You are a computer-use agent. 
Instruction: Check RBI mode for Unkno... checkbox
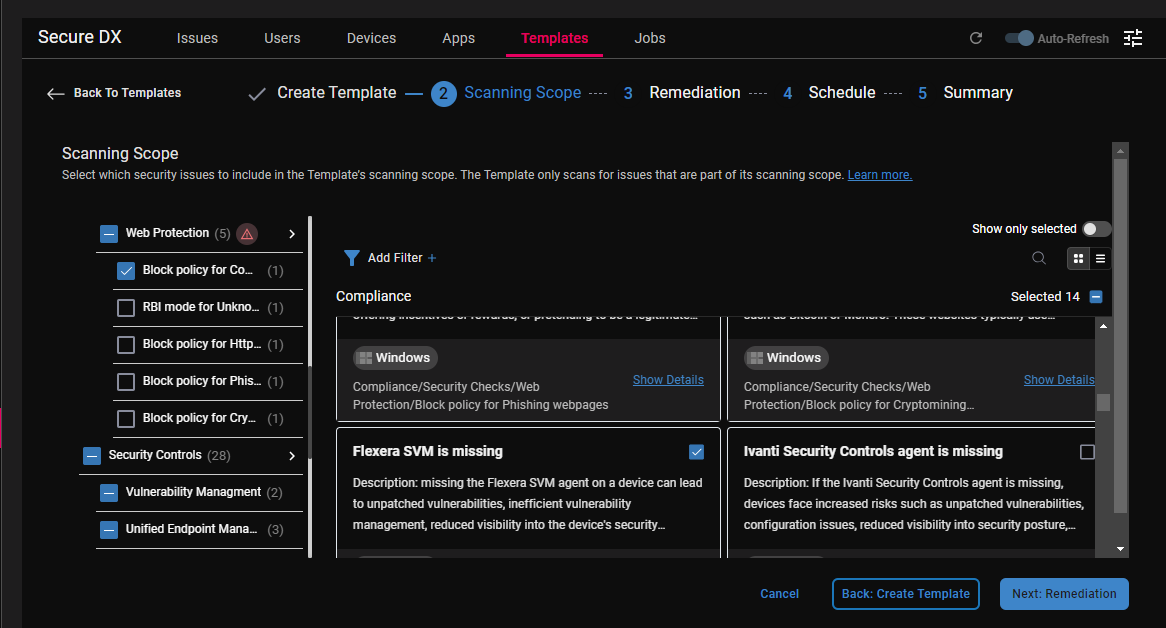point(126,308)
